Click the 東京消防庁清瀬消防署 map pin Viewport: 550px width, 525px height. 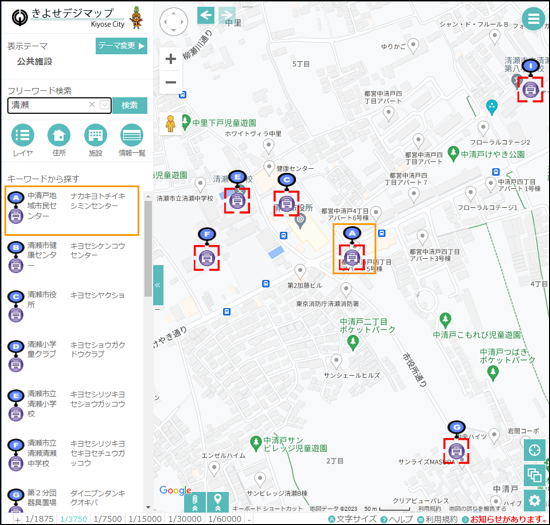346,290
